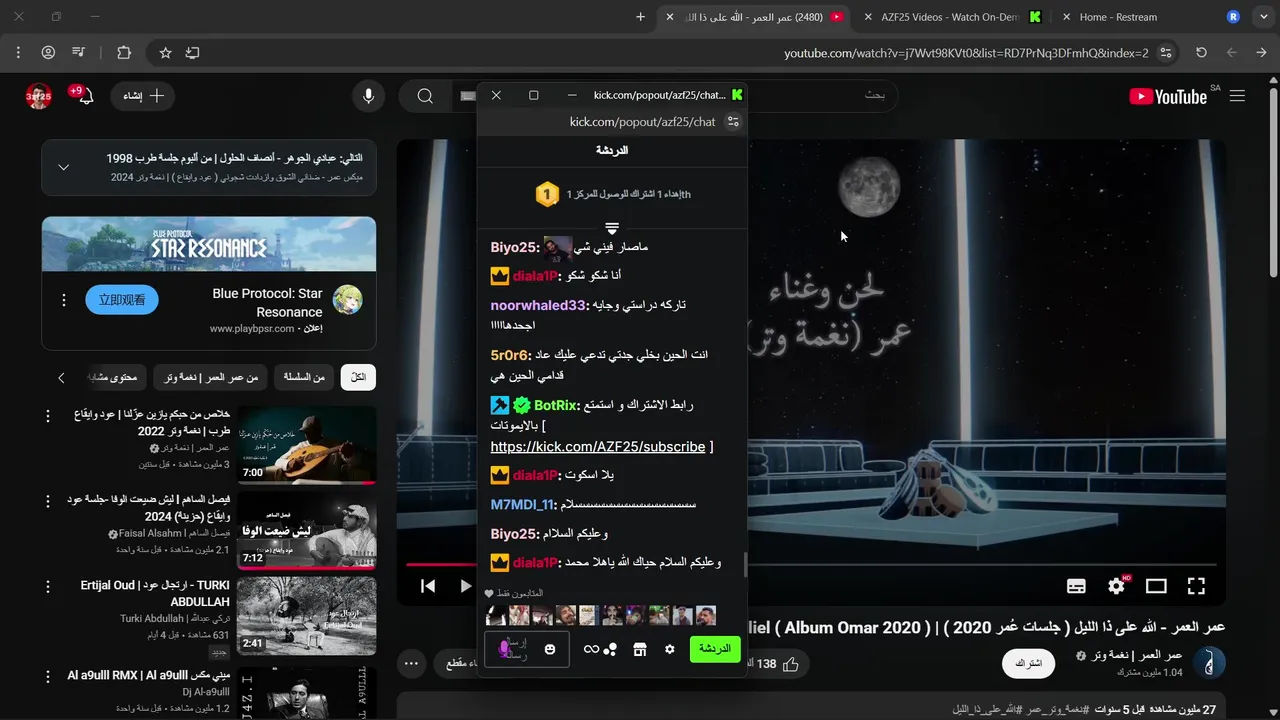Select the 'من السلسلة' filter chip
This screenshot has width=1280, height=720.
tap(304, 377)
